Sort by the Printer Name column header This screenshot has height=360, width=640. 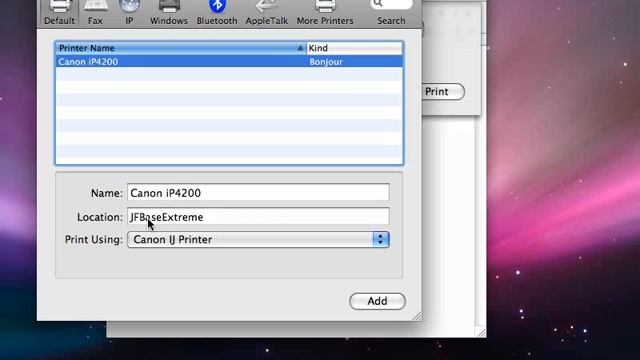tap(181, 48)
